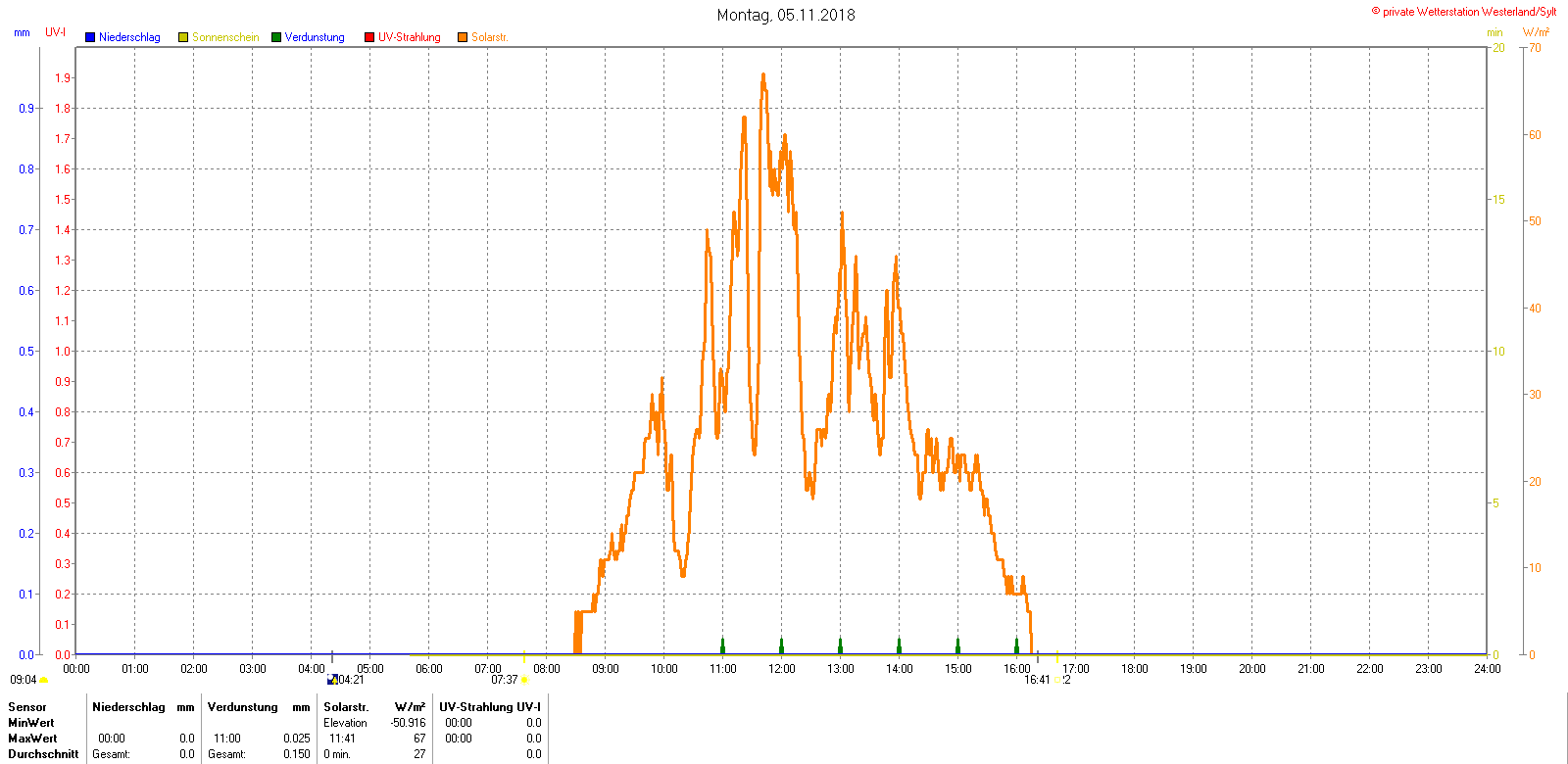1568x764 pixels.
Task: Select the UV-Strahlung legend label
Action: pyautogui.click(x=410, y=37)
